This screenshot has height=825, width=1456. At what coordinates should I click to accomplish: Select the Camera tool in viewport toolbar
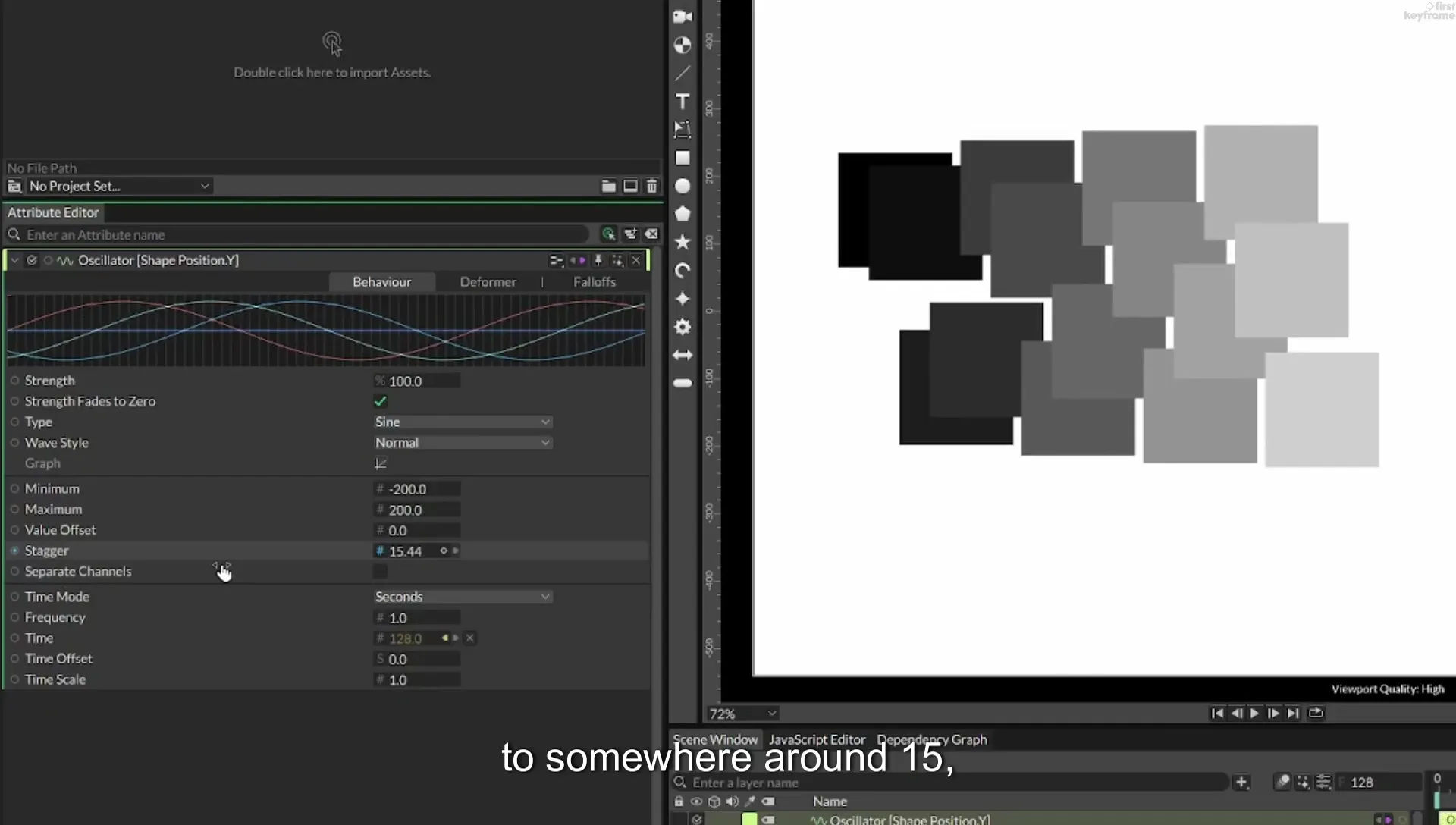click(682, 17)
